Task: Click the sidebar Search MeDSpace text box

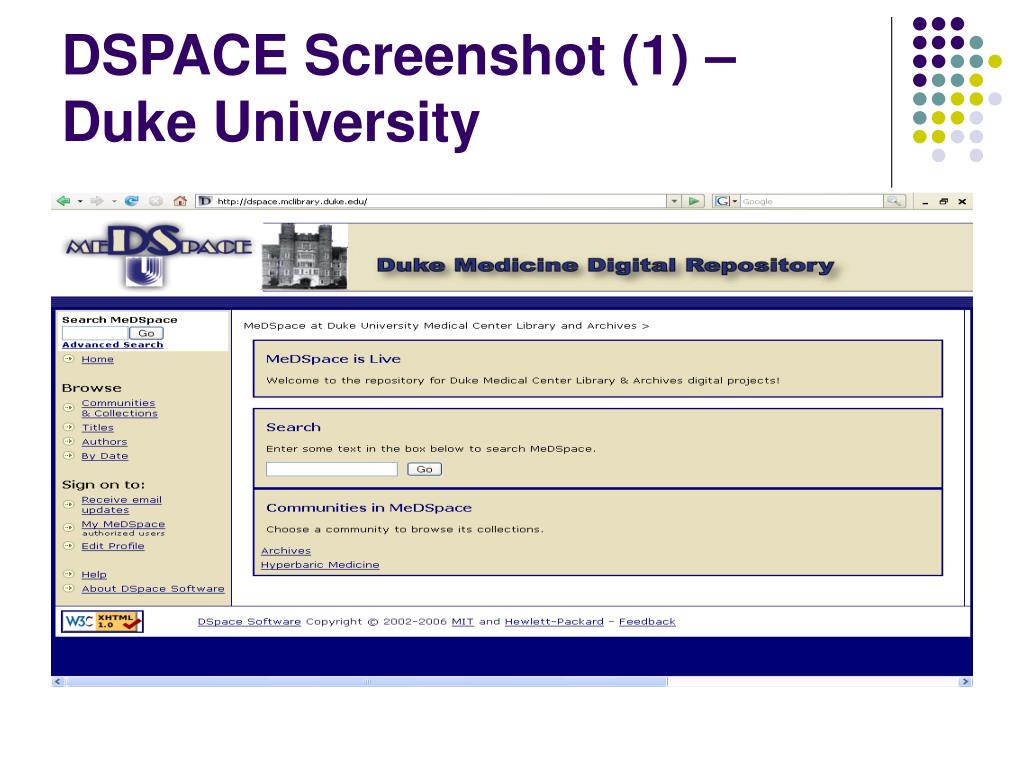Action: coord(94,333)
